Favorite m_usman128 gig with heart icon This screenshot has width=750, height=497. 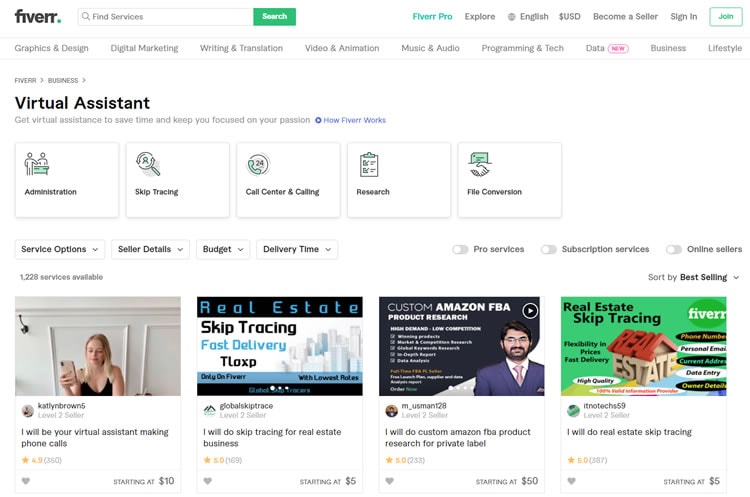(x=390, y=481)
